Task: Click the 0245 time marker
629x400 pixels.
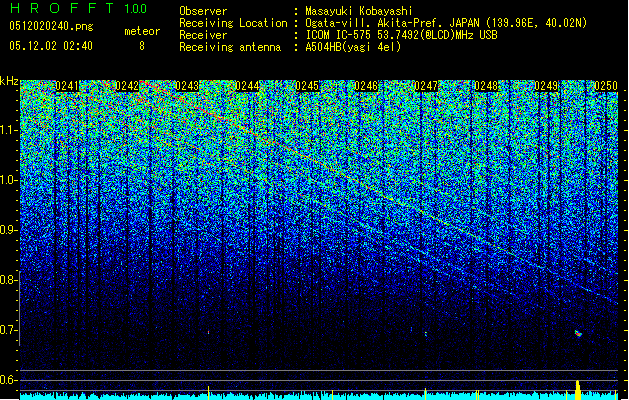Action: 307,86
